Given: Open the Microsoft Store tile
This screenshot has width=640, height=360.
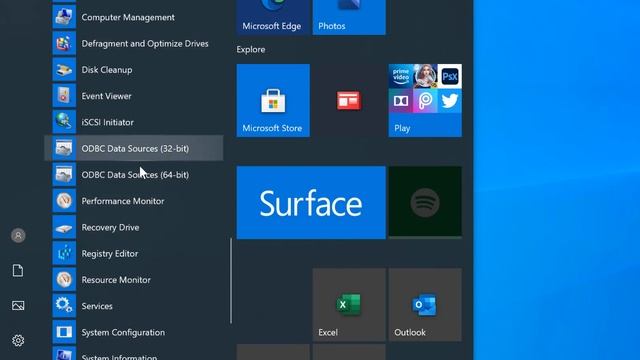Looking at the screenshot, I should click(273, 100).
